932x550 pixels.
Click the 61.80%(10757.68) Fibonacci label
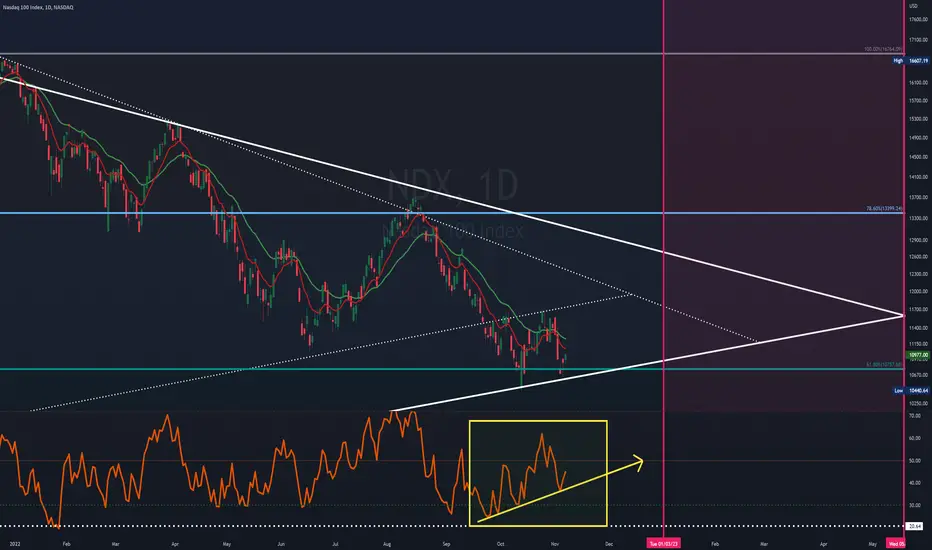click(x=884, y=365)
